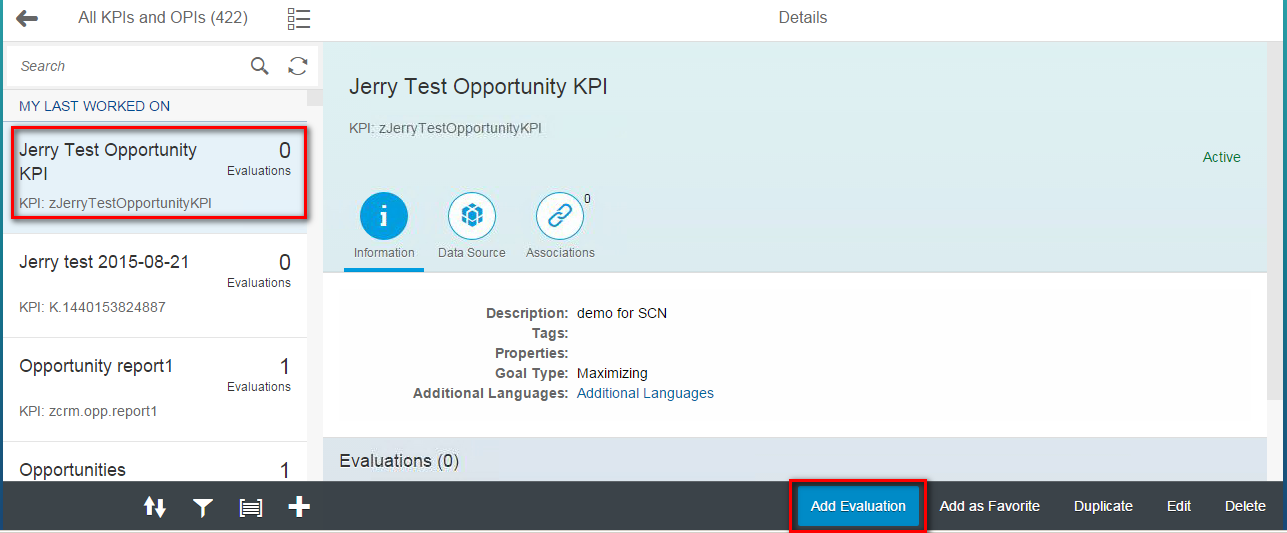Viewport: 1287px width, 533px height.
Task: Click the search magnifier icon
Action: click(259, 66)
